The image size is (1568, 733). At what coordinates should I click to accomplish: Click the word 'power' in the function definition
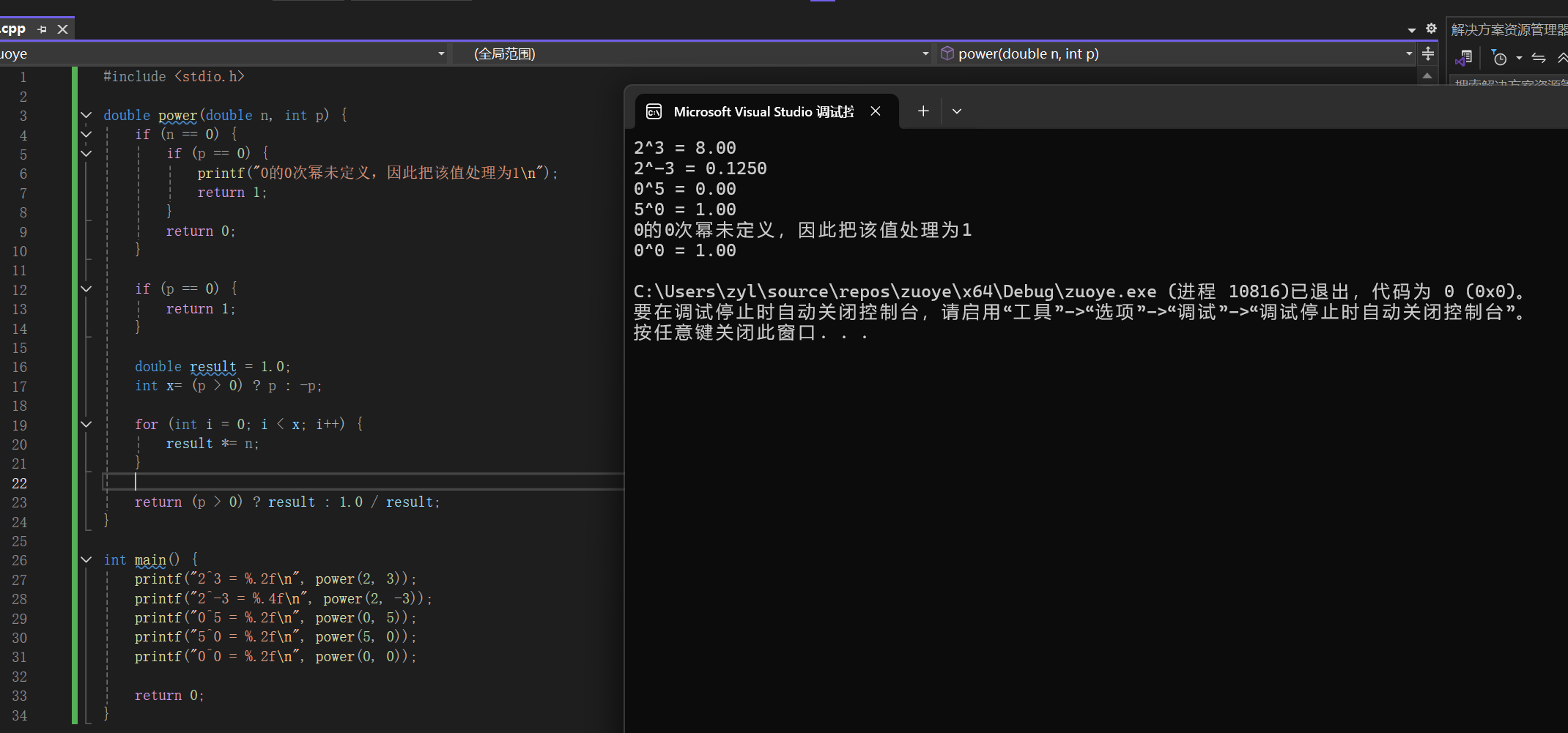[178, 115]
